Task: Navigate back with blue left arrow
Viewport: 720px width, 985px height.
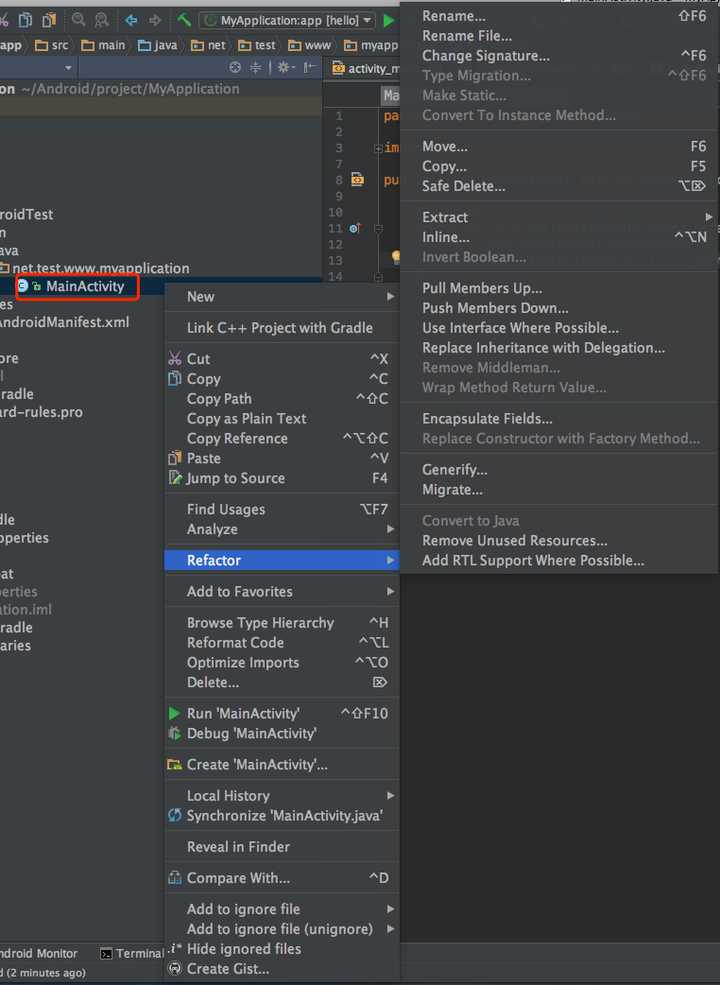Action: pyautogui.click(x=131, y=20)
